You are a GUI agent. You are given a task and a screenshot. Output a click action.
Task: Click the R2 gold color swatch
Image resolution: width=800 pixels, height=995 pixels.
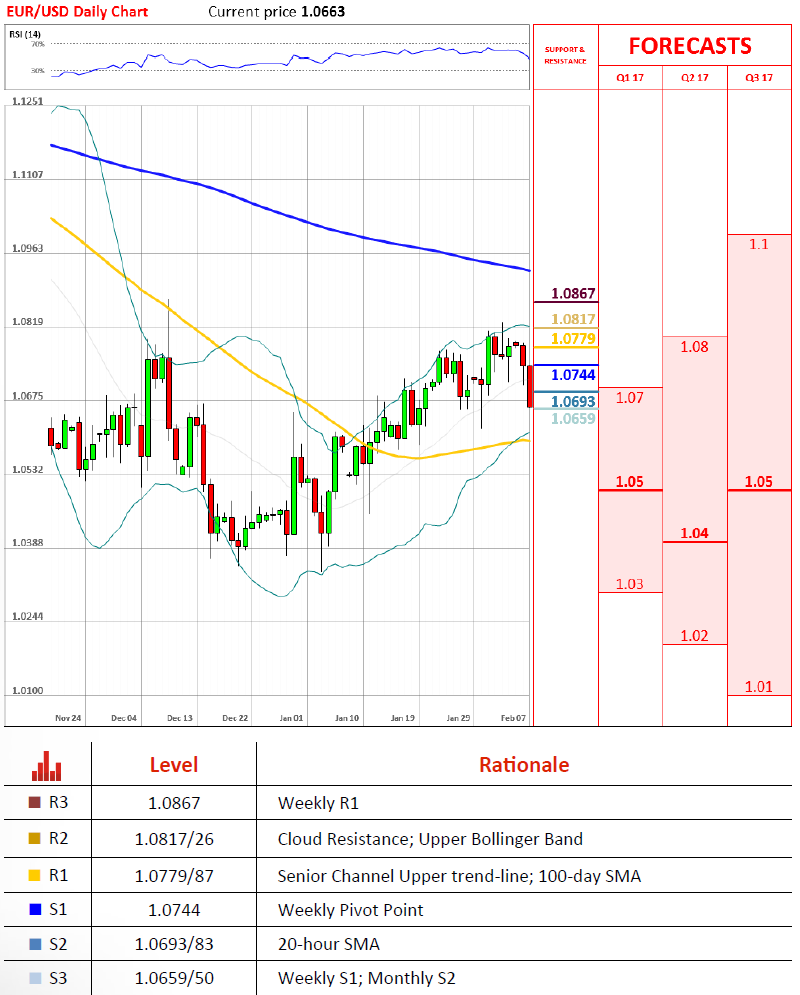35,838
